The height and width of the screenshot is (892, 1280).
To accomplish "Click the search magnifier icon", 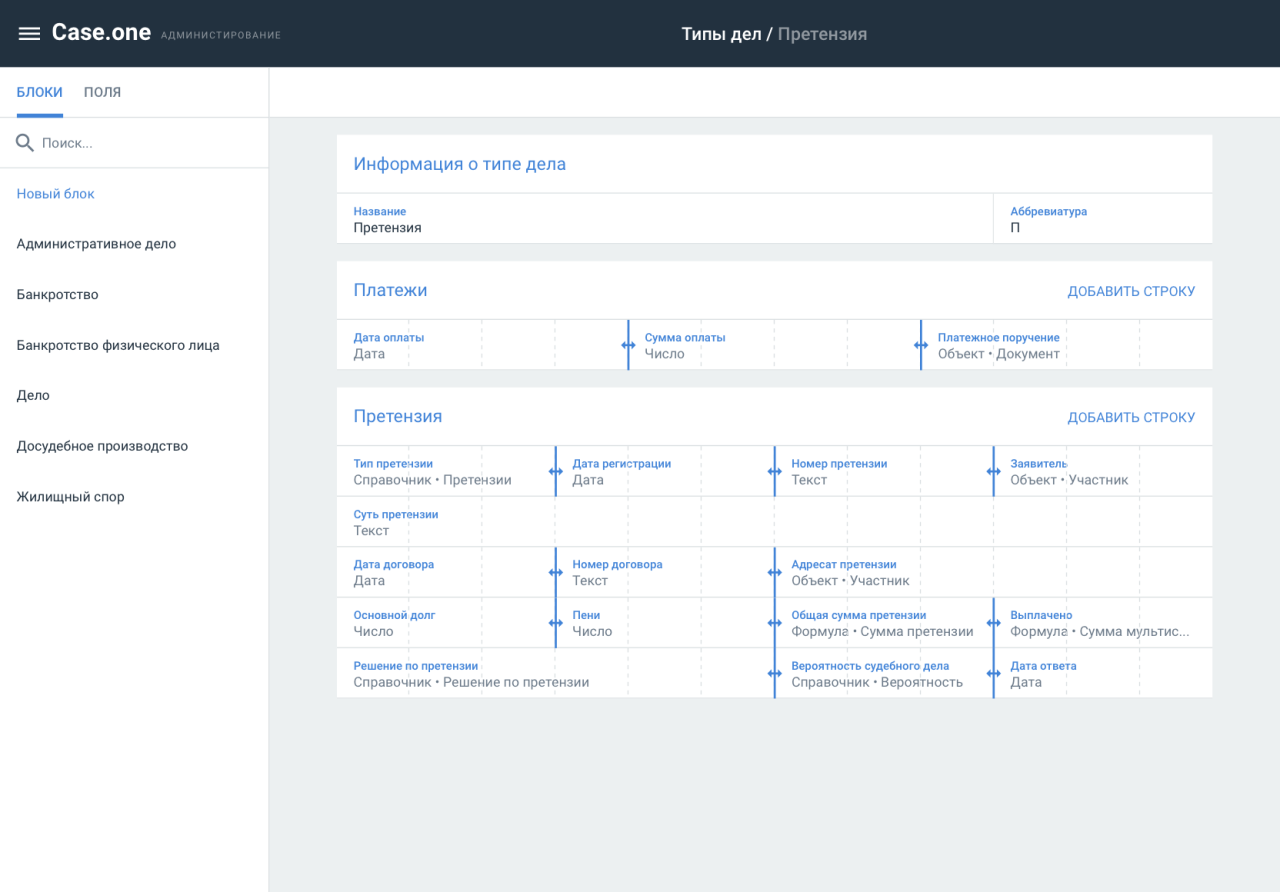I will (25, 143).
